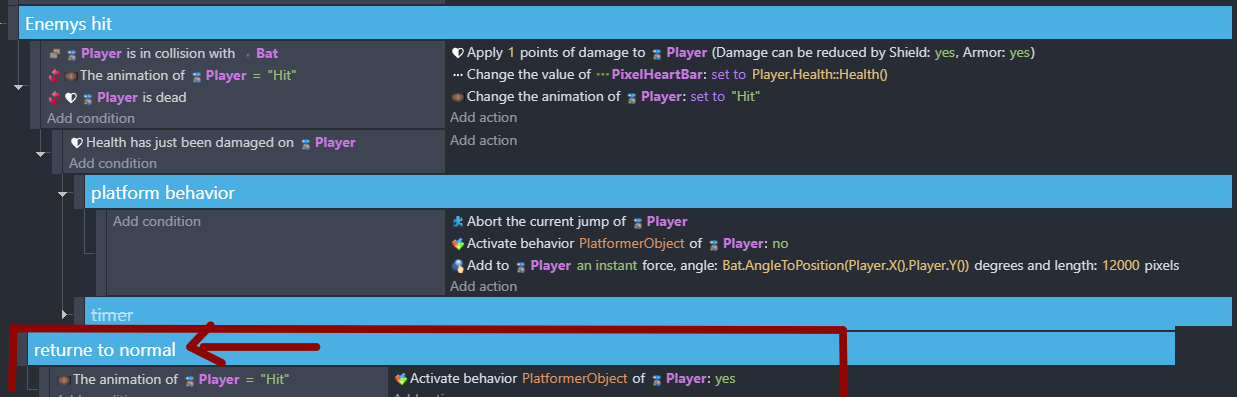Click the collision icon before Player/Bat condition

[55, 54]
